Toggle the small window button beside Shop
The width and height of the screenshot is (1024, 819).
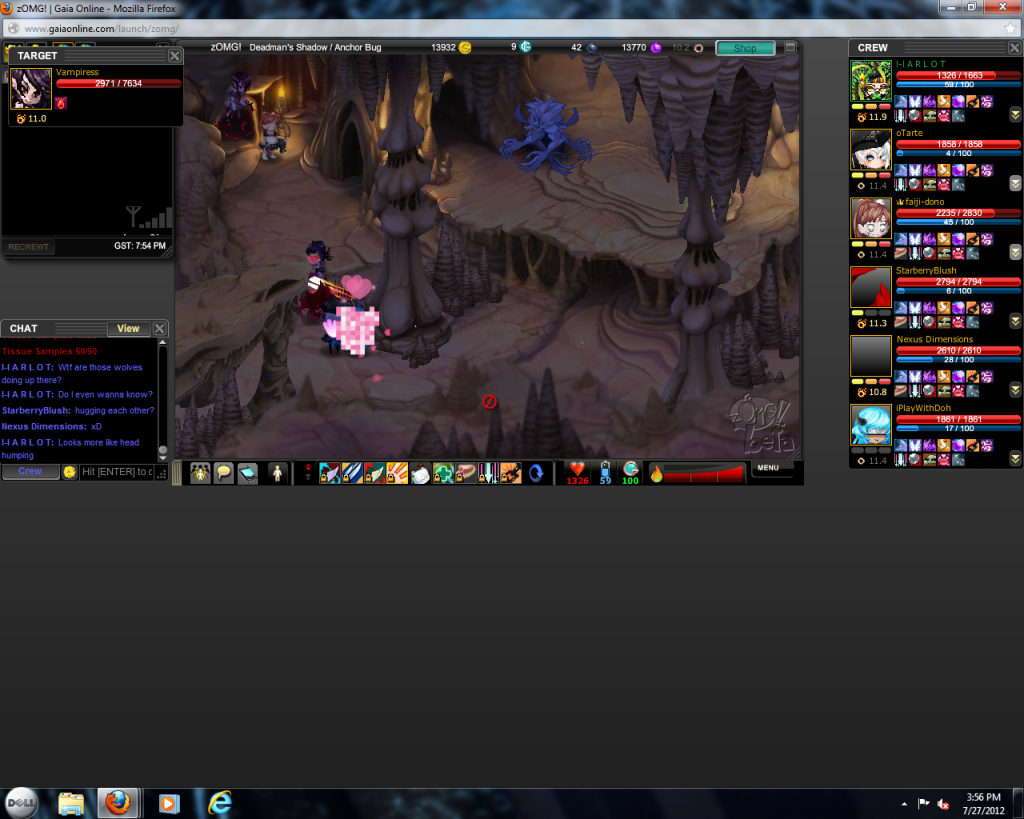(790, 48)
